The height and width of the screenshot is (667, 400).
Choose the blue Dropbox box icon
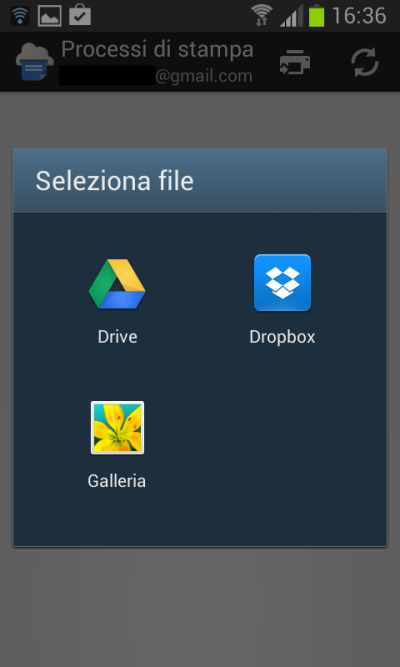[x=283, y=283]
